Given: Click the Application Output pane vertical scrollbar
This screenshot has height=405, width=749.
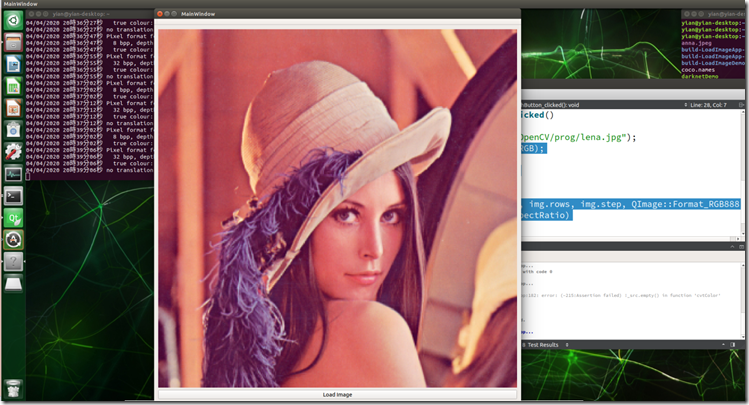Looking at the screenshot, I should tap(743, 300).
